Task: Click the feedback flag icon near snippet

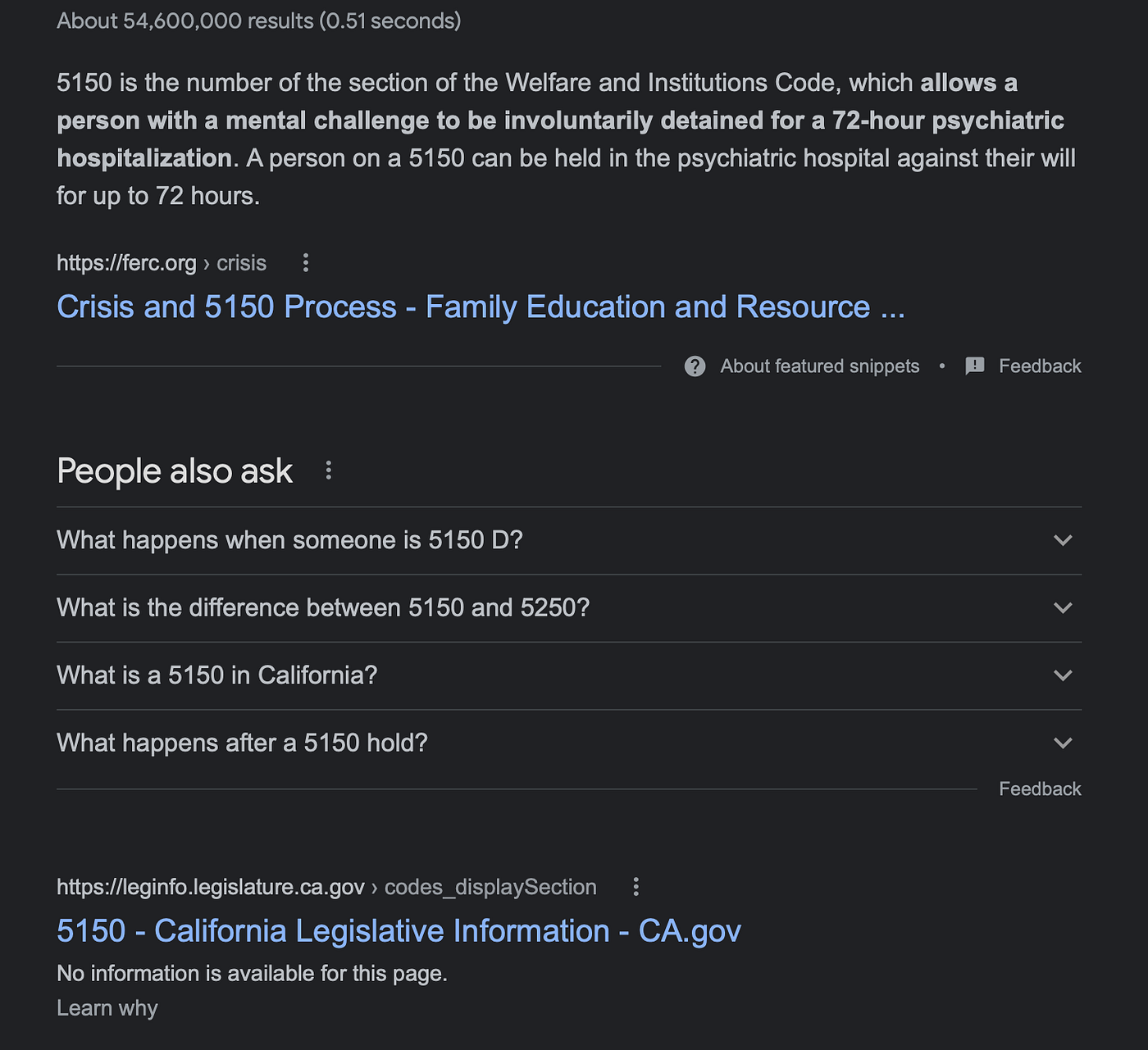Action: tap(975, 366)
